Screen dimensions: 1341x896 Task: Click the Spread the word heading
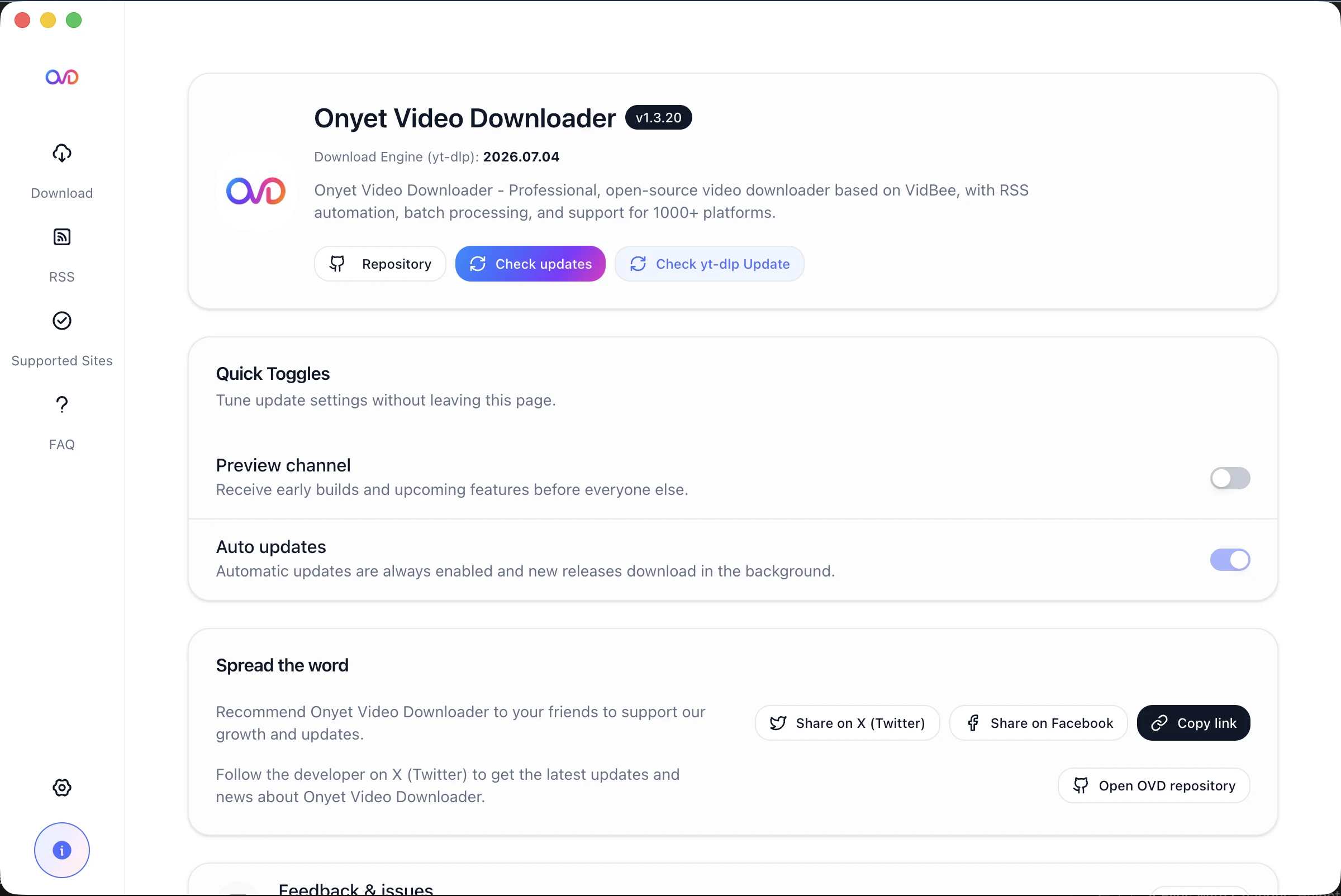[x=282, y=665]
